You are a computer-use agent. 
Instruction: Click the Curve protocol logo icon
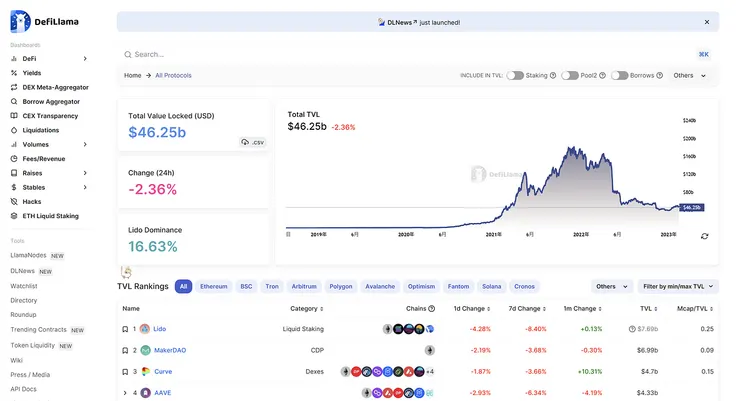pos(145,371)
